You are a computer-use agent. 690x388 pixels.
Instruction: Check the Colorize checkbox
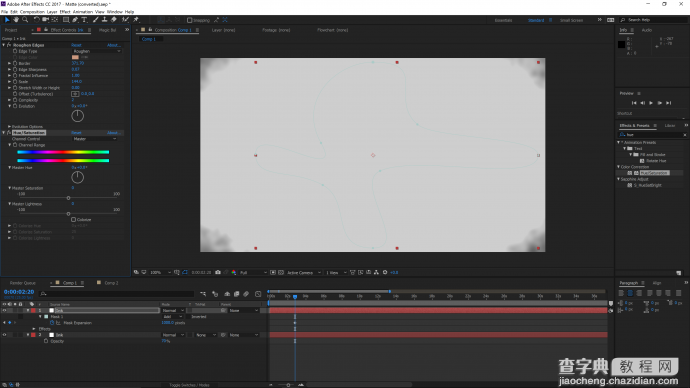(73, 220)
